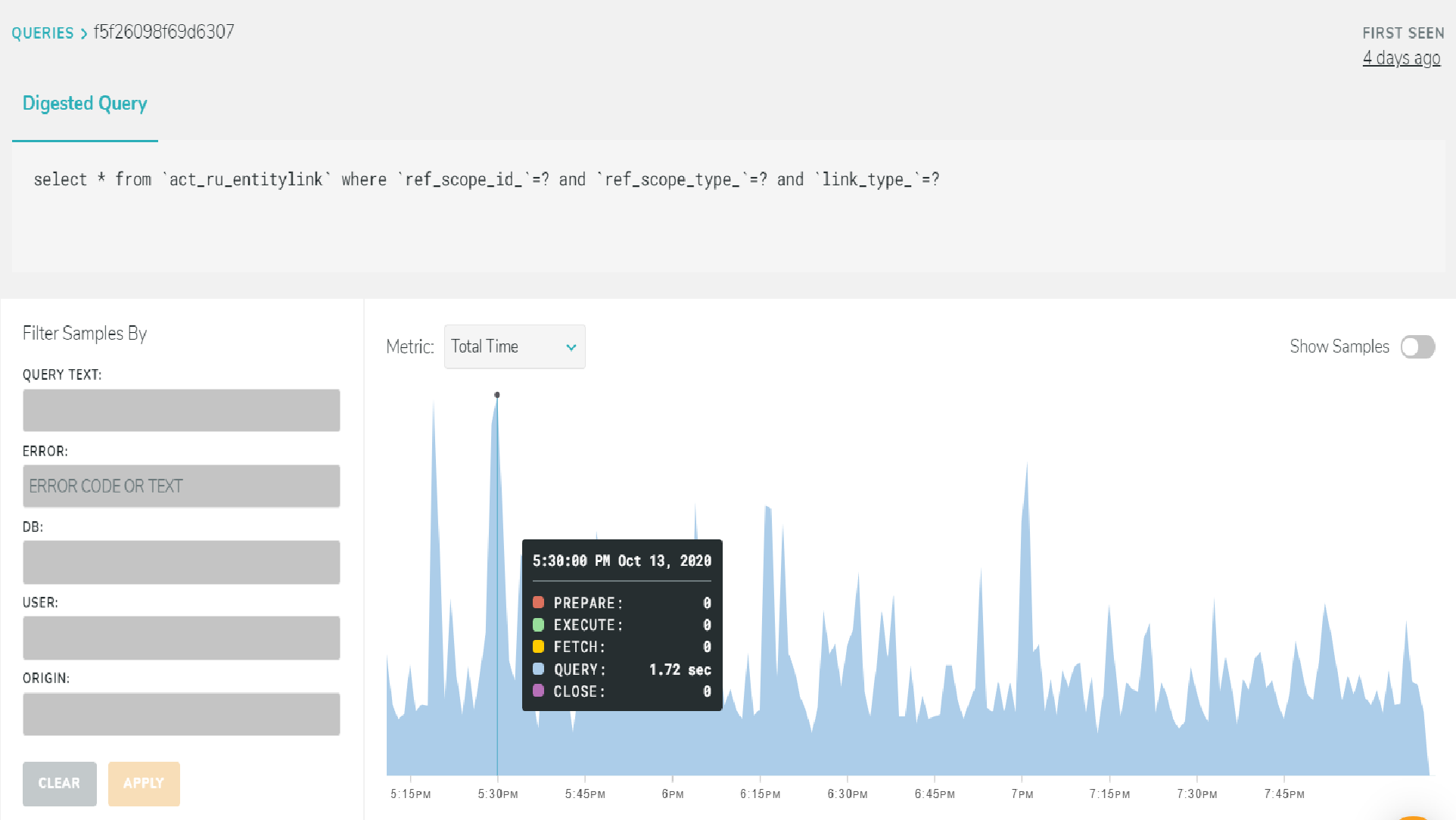
Task: Select the 5:30 PM spike data point marker
Action: pyautogui.click(x=497, y=395)
